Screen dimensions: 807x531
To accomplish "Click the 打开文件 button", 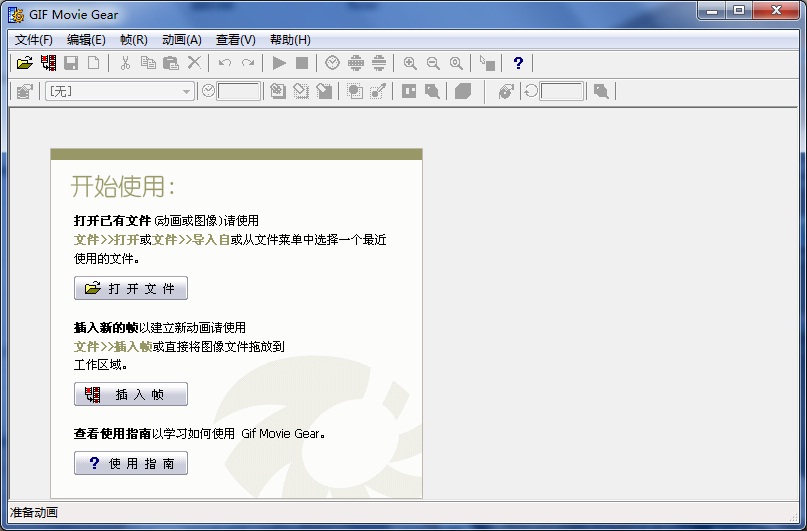I will click(x=131, y=288).
